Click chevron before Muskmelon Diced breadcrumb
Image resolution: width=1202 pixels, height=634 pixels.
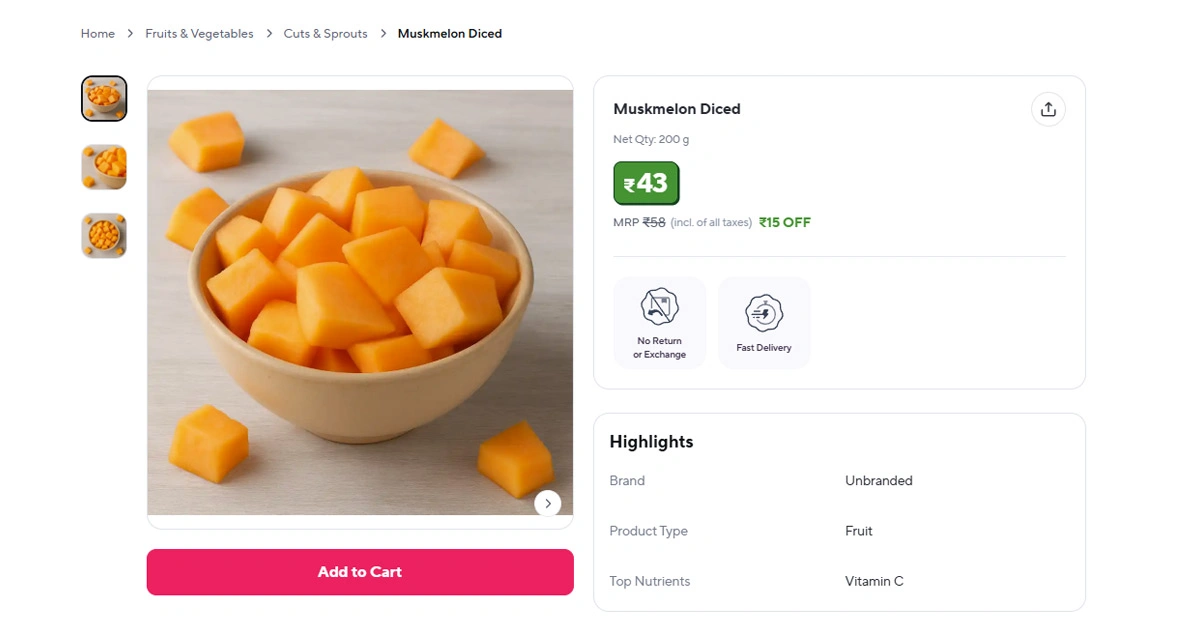383,34
